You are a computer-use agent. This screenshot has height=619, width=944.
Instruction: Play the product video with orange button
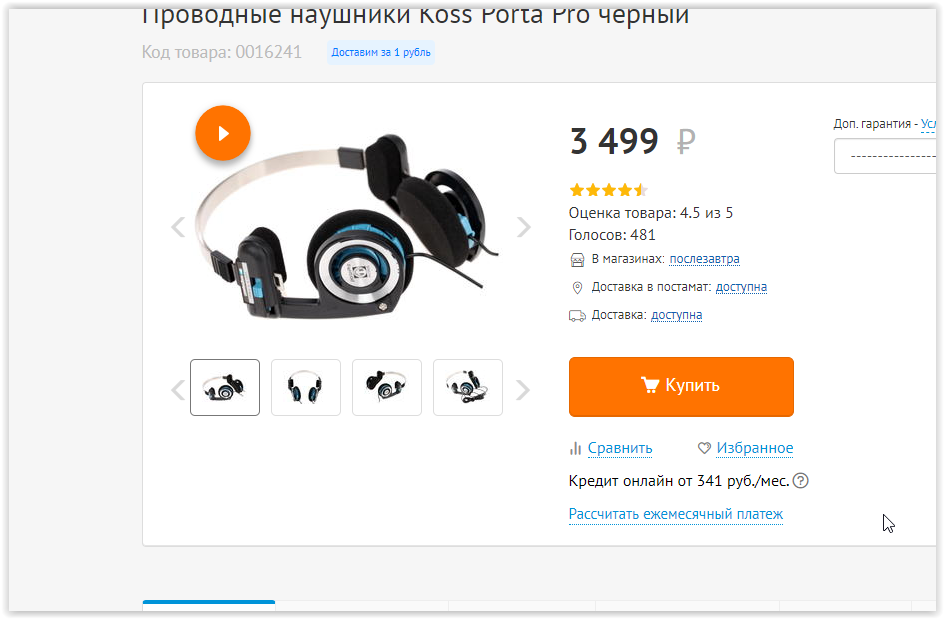[223, 133]
